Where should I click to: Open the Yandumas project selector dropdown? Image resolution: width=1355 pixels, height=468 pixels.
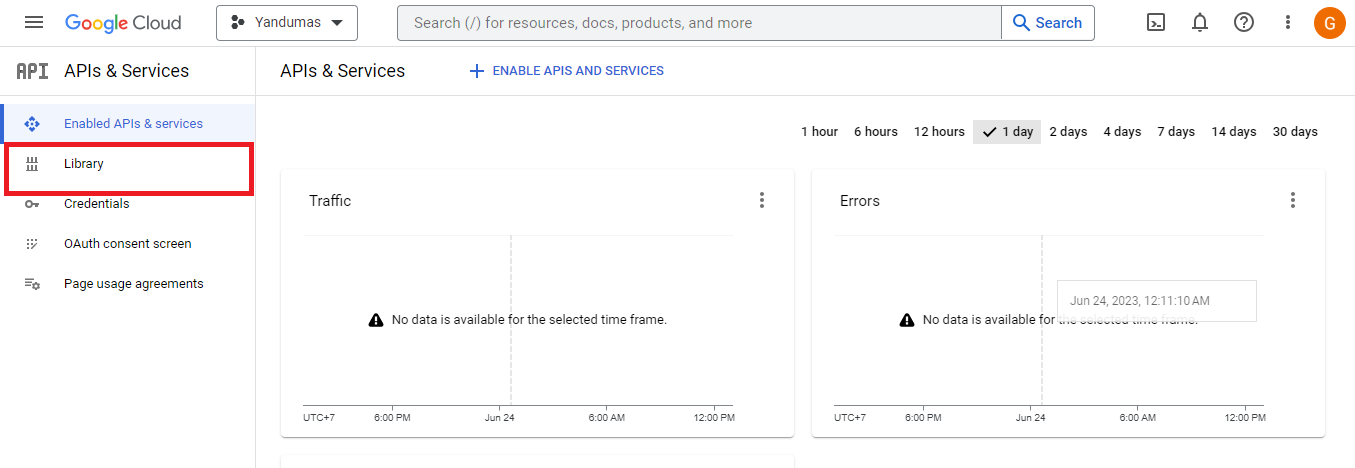pos(287,22)
